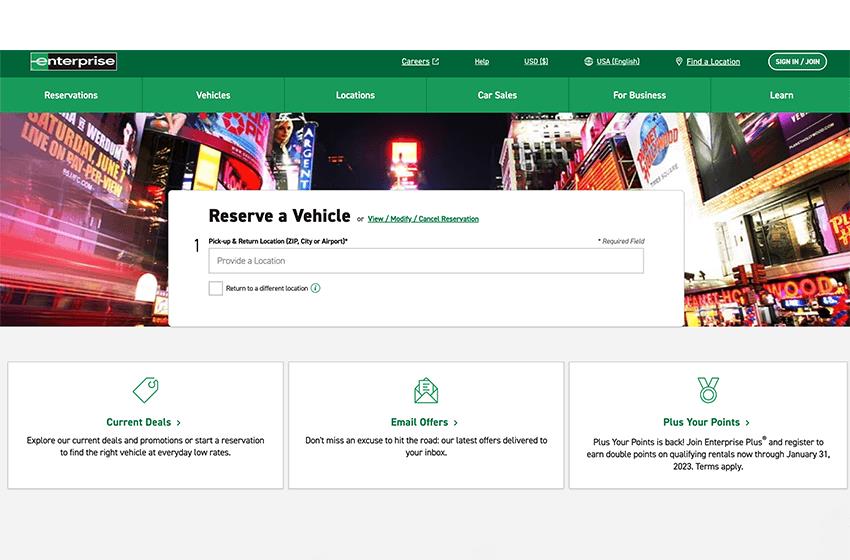Click the info icon beside Return to different location

pyautogui.click(x=316, y=288)
